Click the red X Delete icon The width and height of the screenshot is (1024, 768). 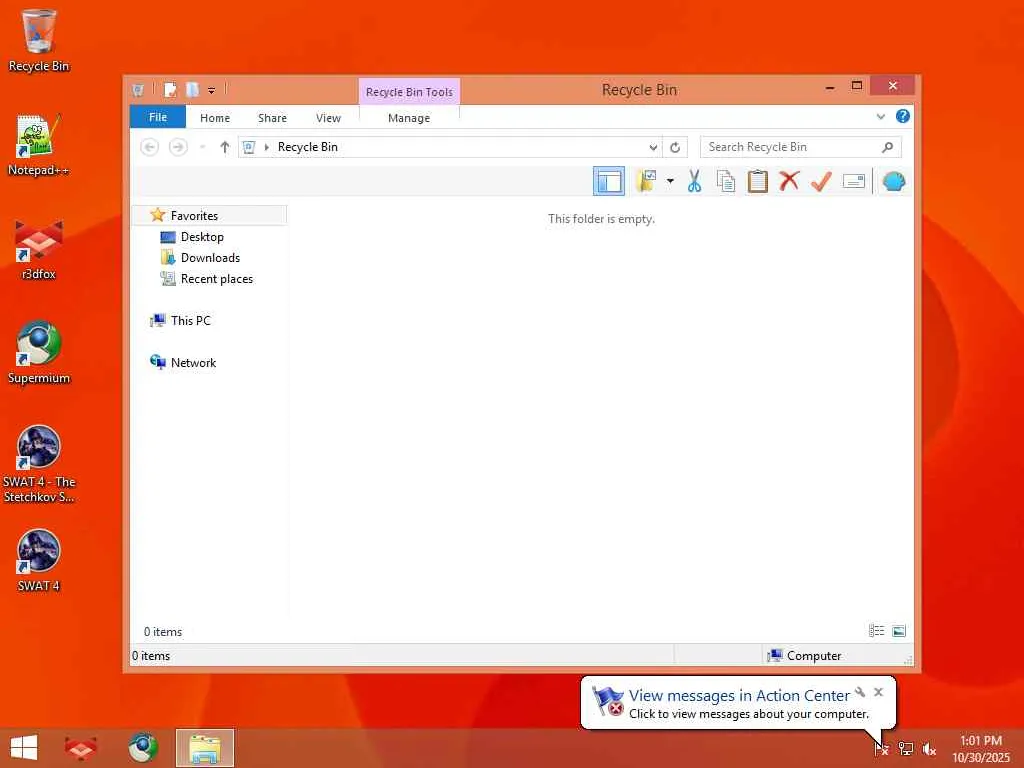(x=789, y=181)
